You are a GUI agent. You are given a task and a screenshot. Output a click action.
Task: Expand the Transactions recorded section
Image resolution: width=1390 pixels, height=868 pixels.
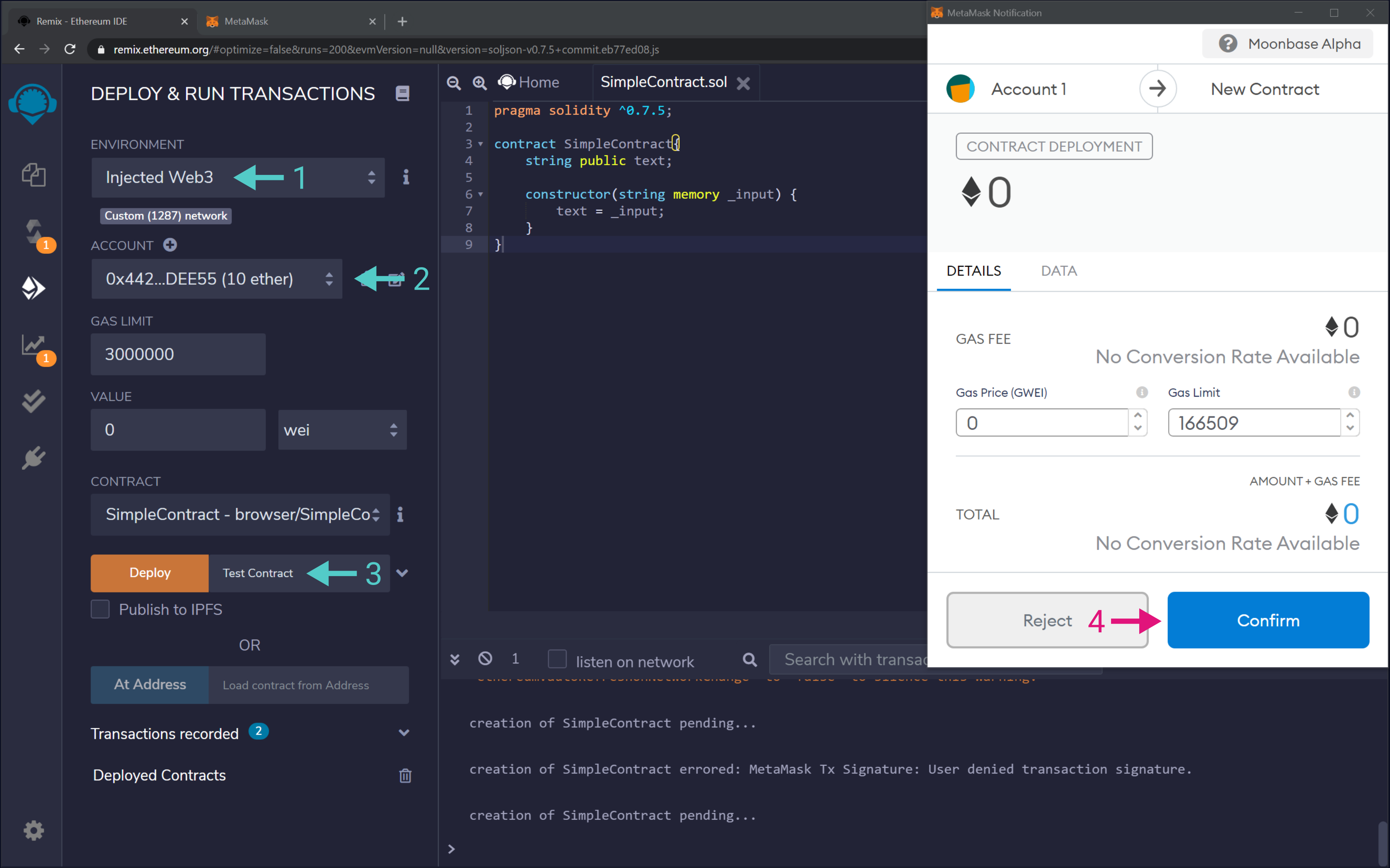pos(404,733)
